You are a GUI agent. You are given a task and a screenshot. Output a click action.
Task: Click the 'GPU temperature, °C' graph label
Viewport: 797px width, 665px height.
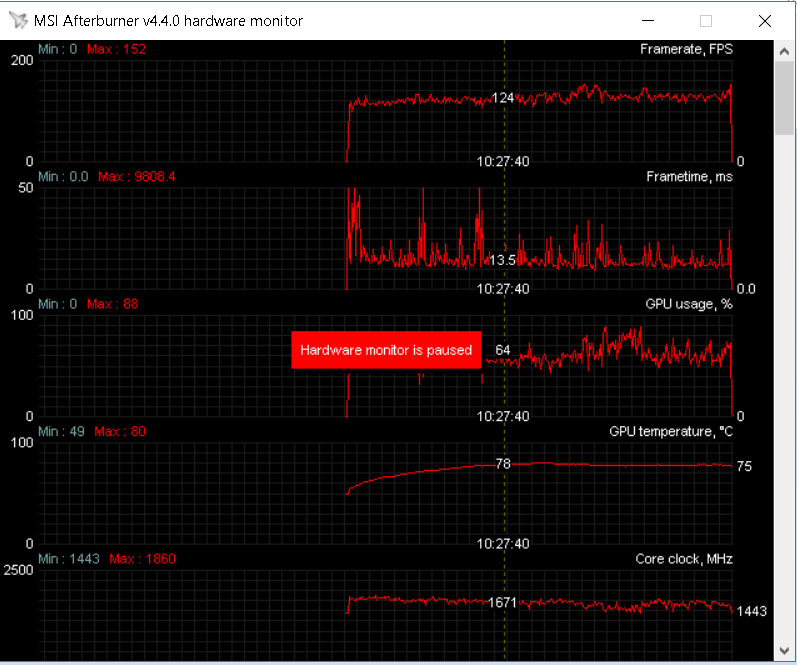671,432
